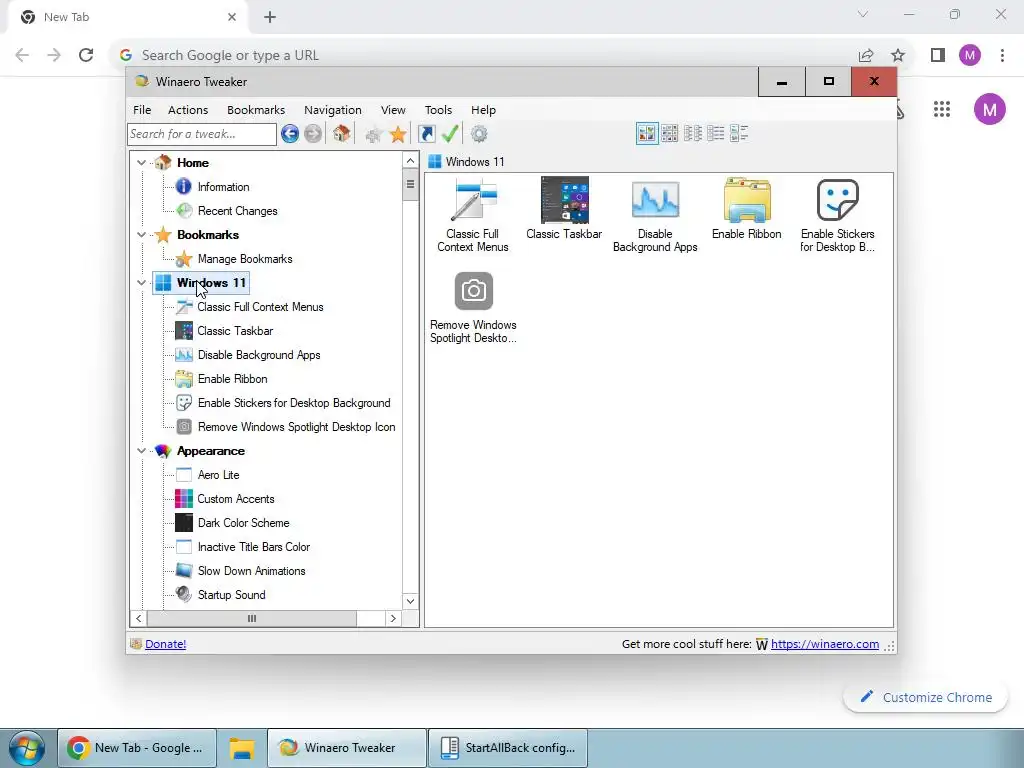Image resolution: width=1024 pixels, height=768 pixels.
Task: Click the grey forward arrow toolbar button
Action: (x=313, y=134)
